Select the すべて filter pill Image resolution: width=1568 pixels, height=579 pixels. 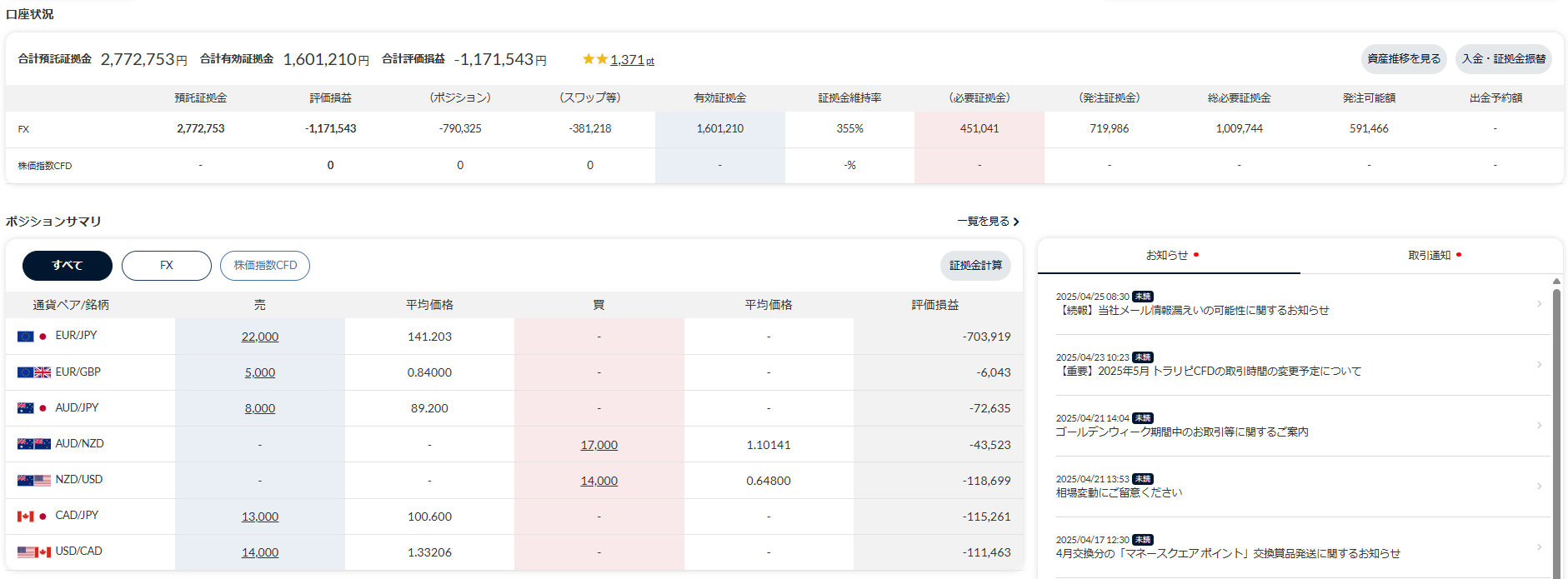pos(68,266)
